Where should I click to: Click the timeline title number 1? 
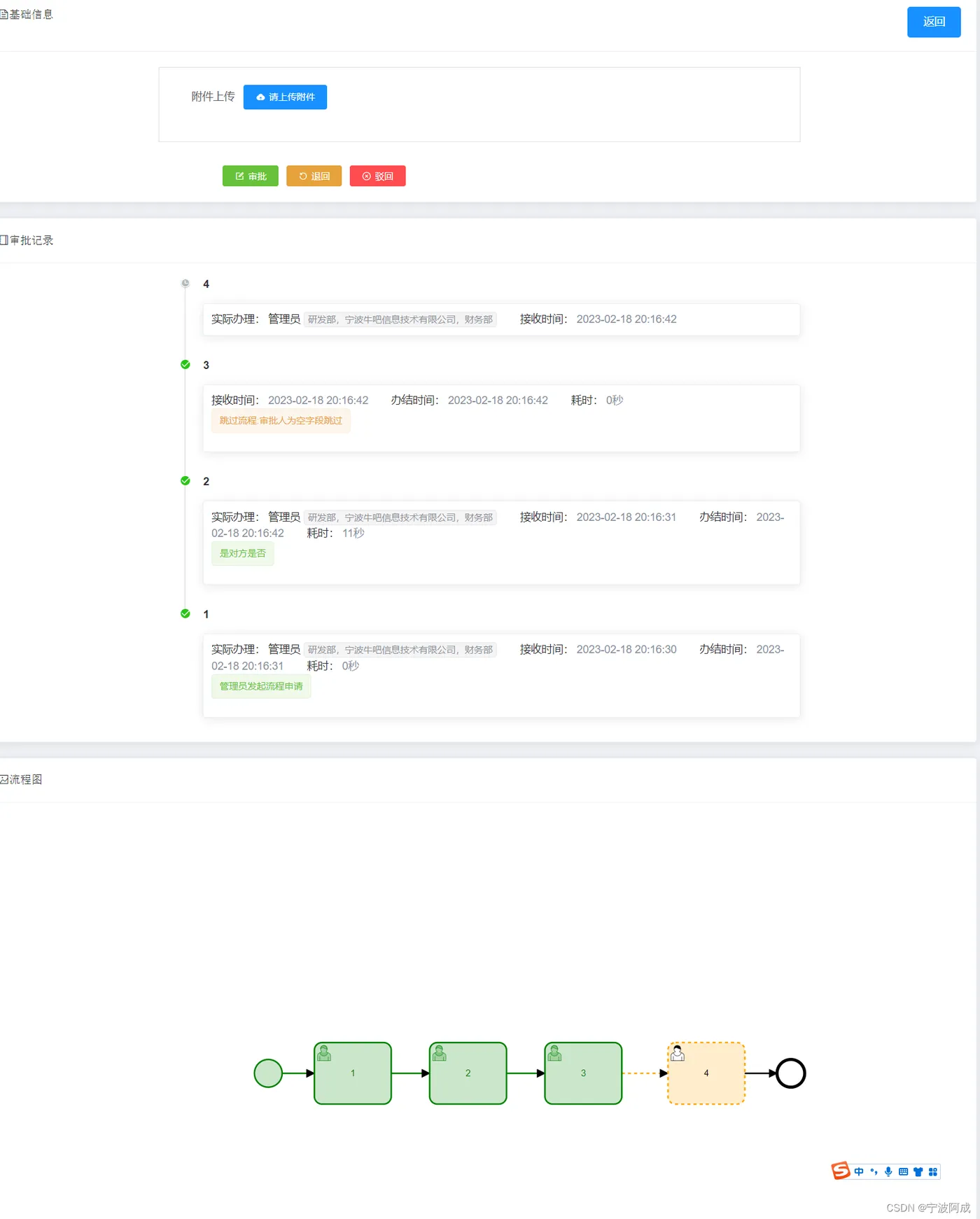point(206,615)
